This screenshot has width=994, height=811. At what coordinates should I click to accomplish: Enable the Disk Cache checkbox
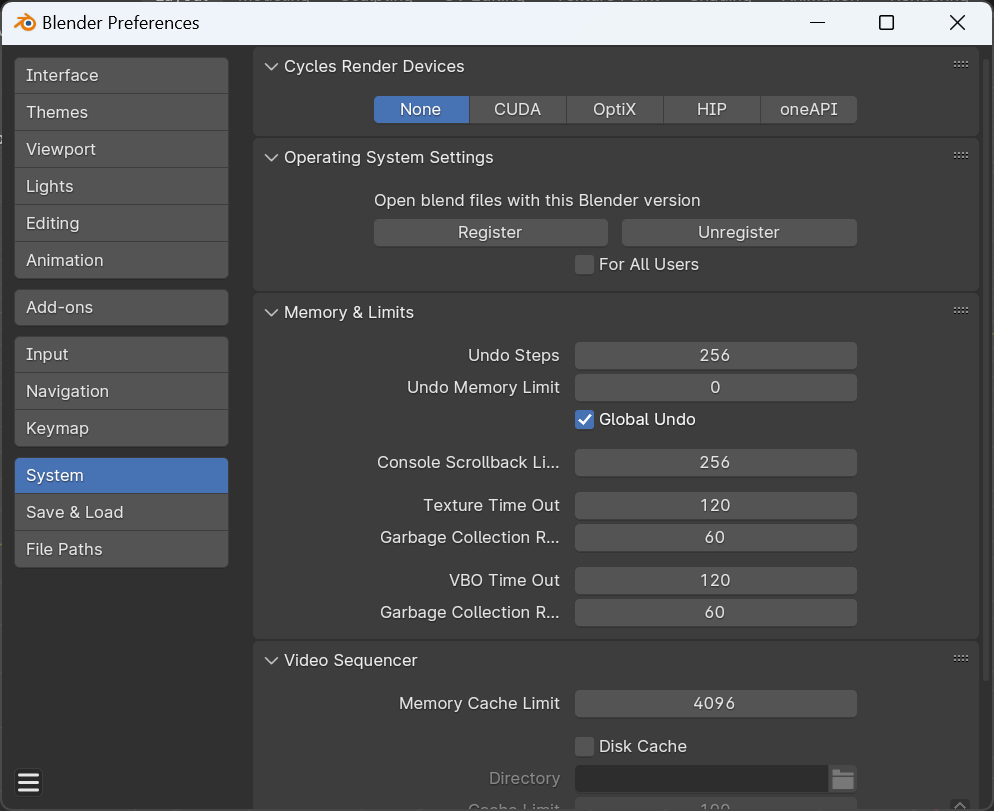coord(585,747)
